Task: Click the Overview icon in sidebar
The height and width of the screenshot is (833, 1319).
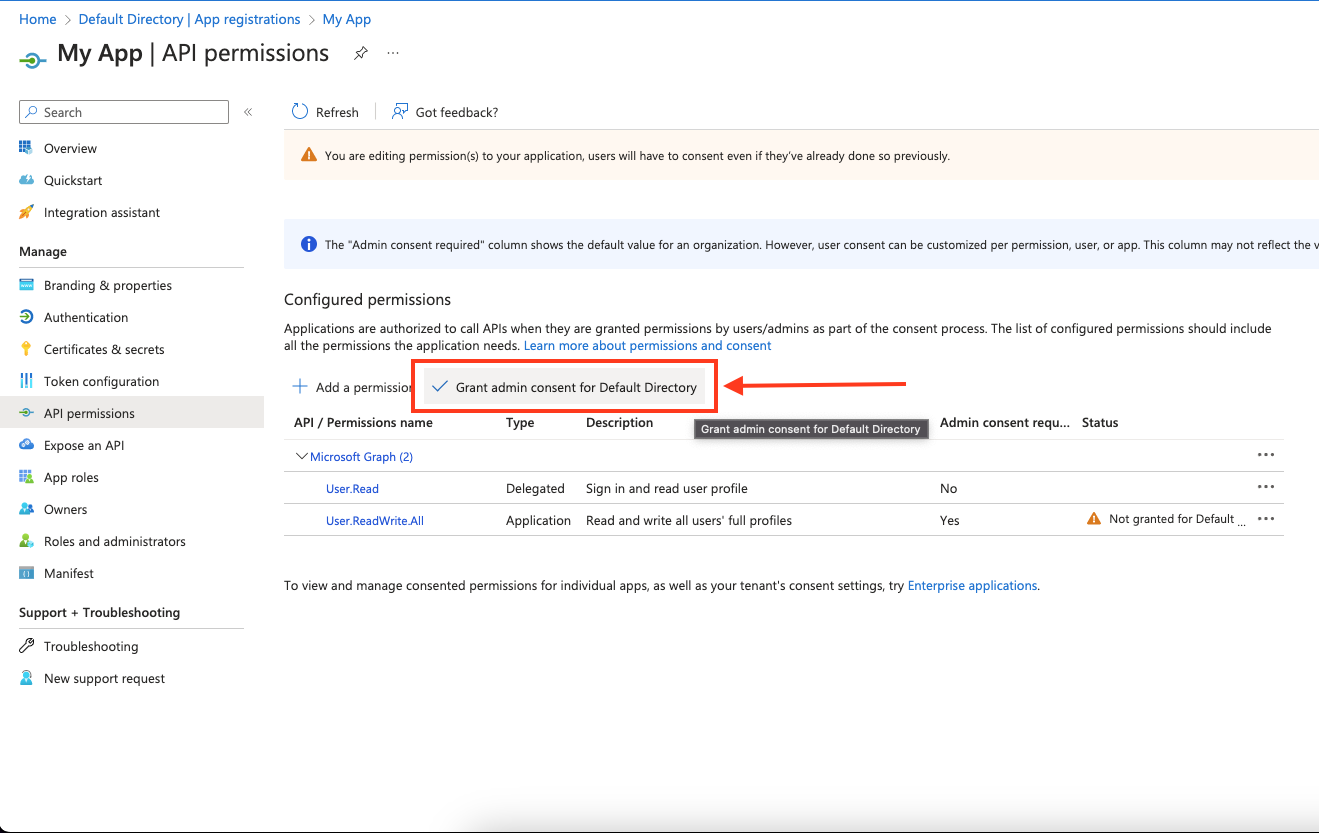Action: [26, 148]
